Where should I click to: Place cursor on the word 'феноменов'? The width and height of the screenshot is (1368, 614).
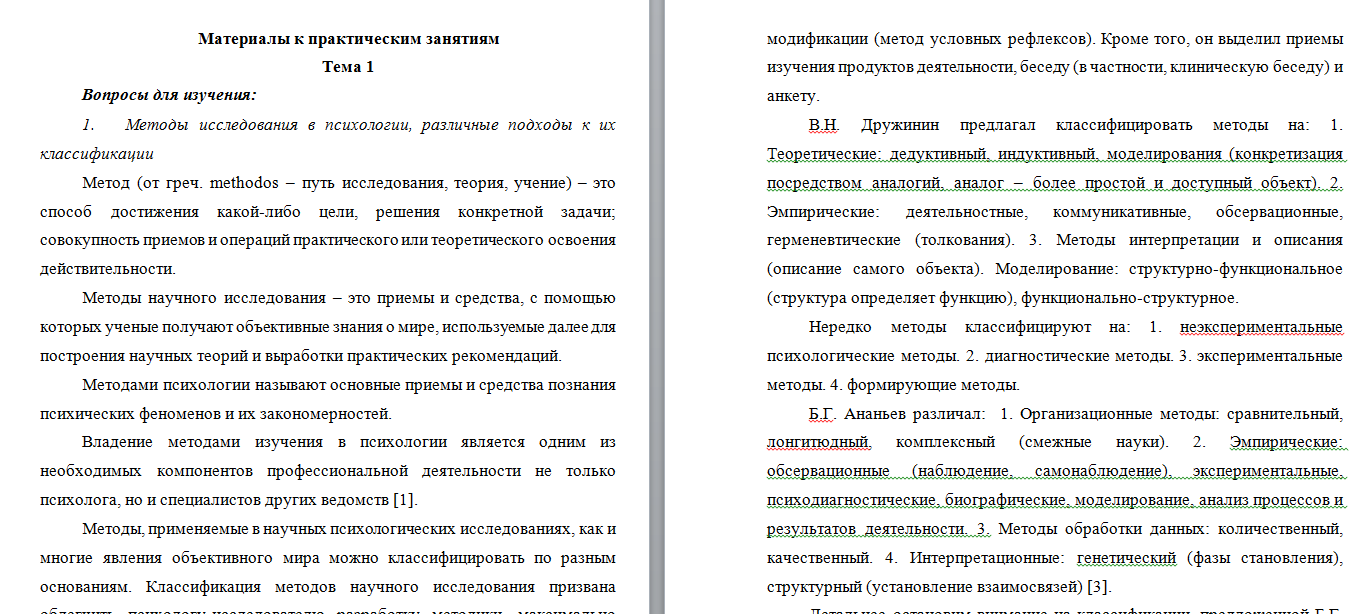164,414
